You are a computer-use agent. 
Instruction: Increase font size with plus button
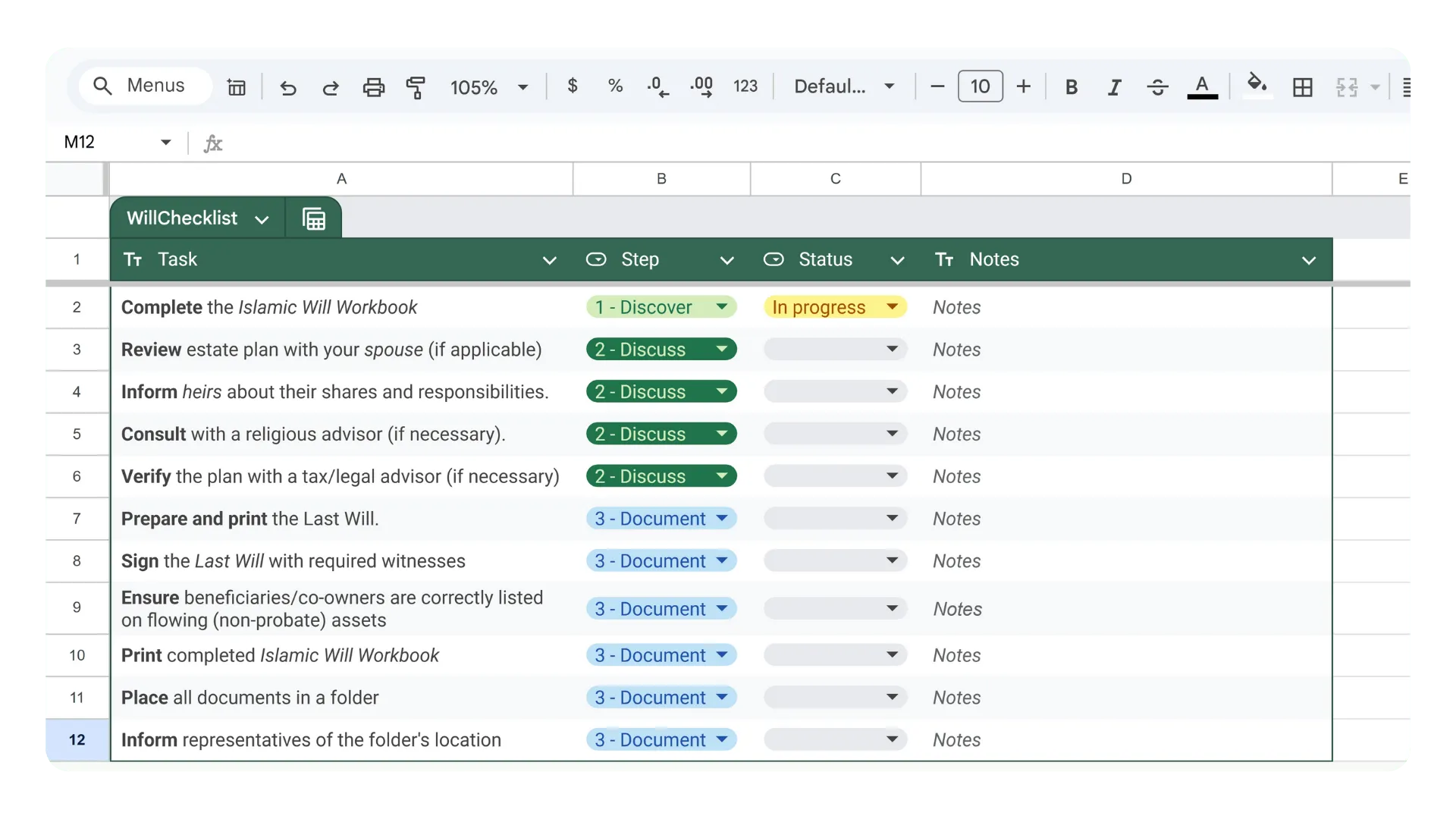1024,86
